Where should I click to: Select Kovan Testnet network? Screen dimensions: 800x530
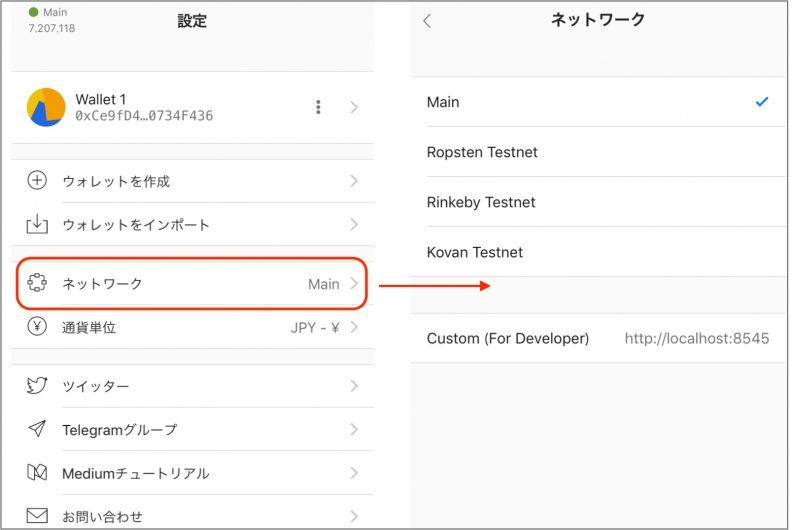pos(598,252)
